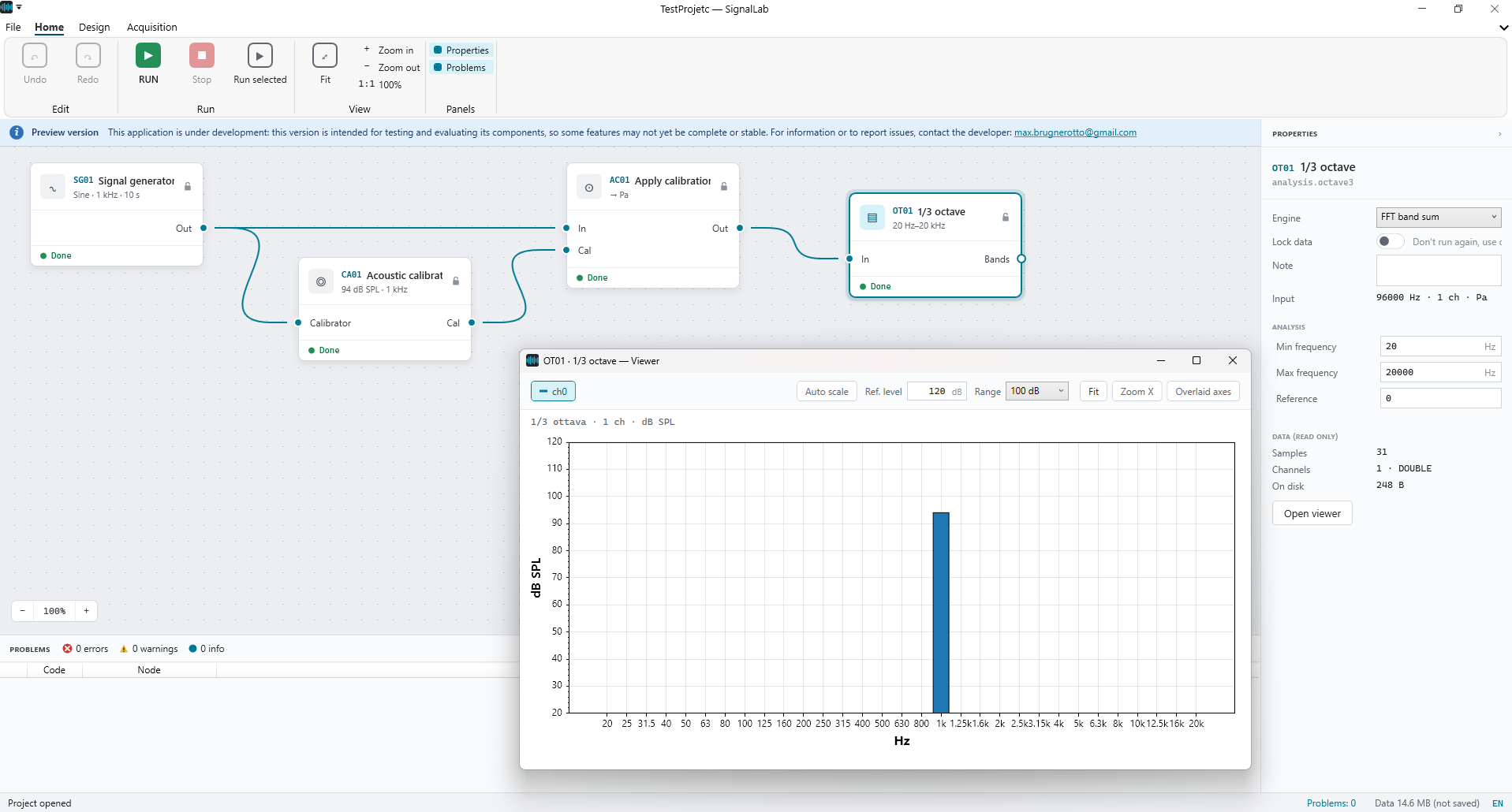Select the Home tab
The width and height of the screenshot is (1512, 812).
tap(49, 27)
